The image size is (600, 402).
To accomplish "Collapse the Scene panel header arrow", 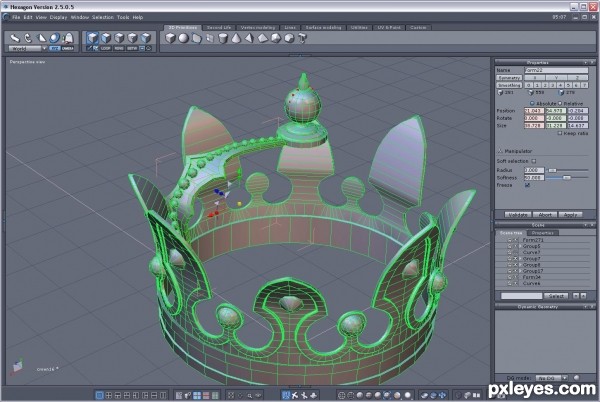I will (x=585, y=225).
